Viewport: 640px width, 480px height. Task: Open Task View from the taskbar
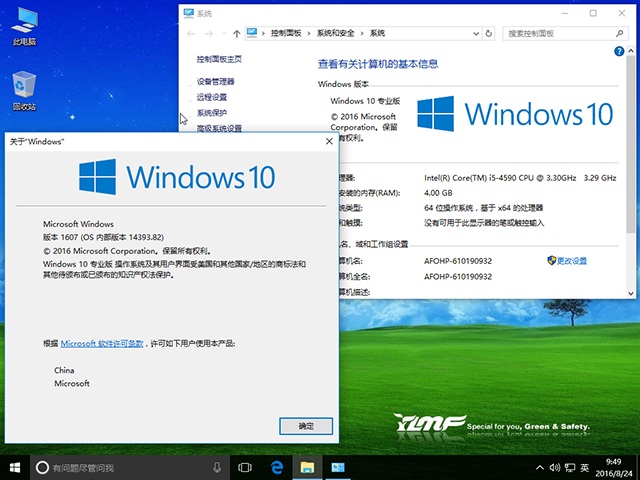(244, 467)
